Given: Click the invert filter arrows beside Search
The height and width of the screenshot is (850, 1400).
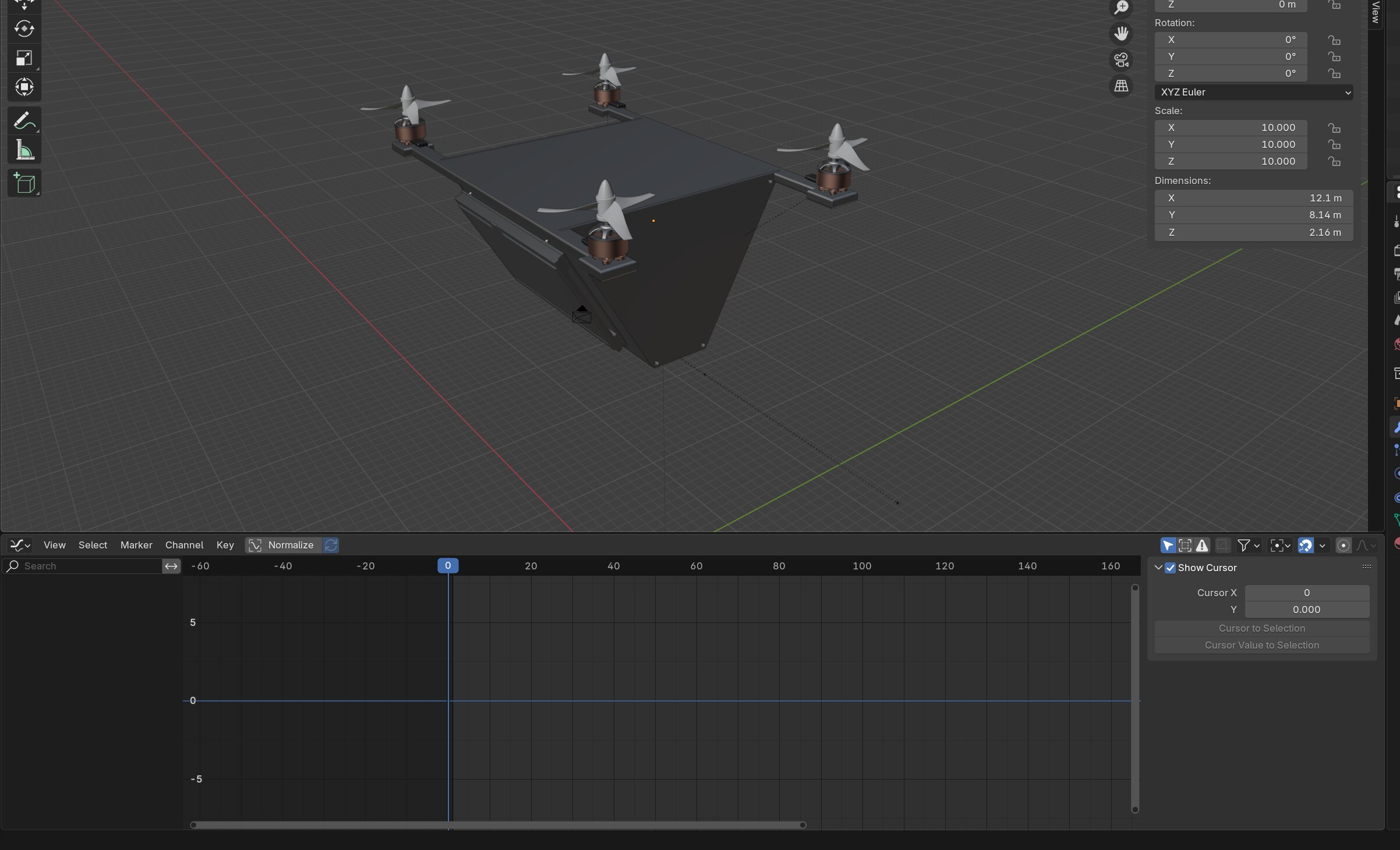Looking at the screenshot, I should click(x=171, y=566).
